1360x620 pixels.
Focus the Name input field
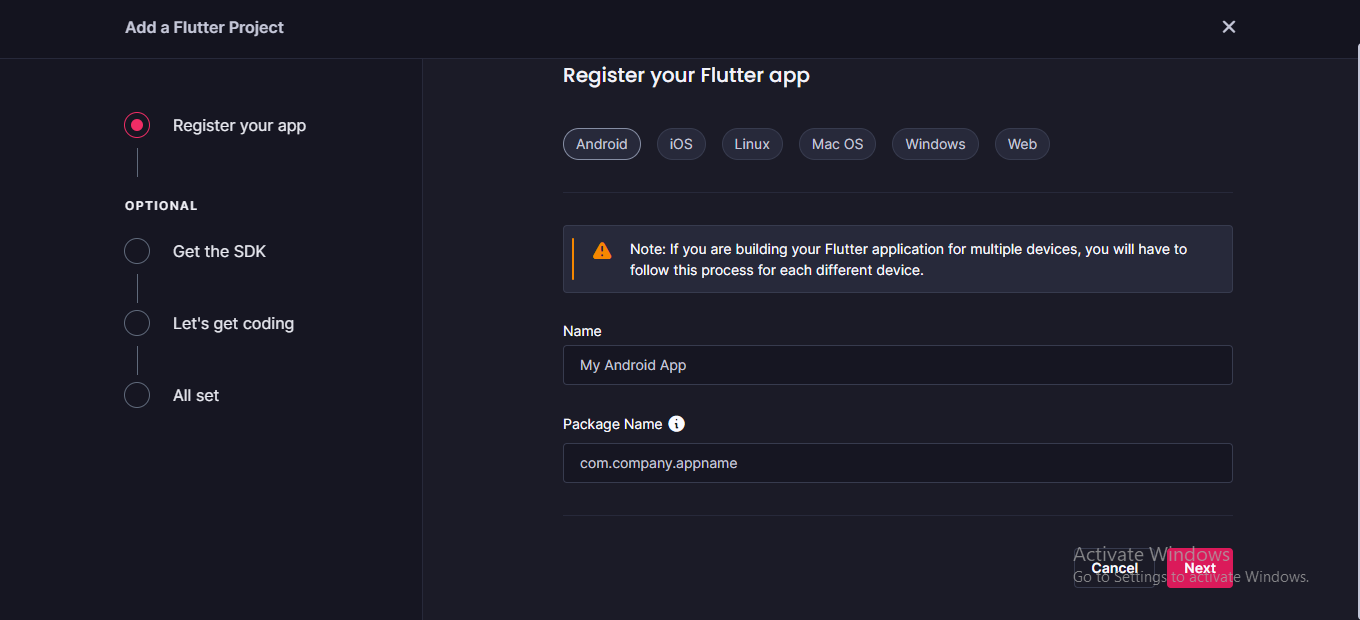coord(898,365)
